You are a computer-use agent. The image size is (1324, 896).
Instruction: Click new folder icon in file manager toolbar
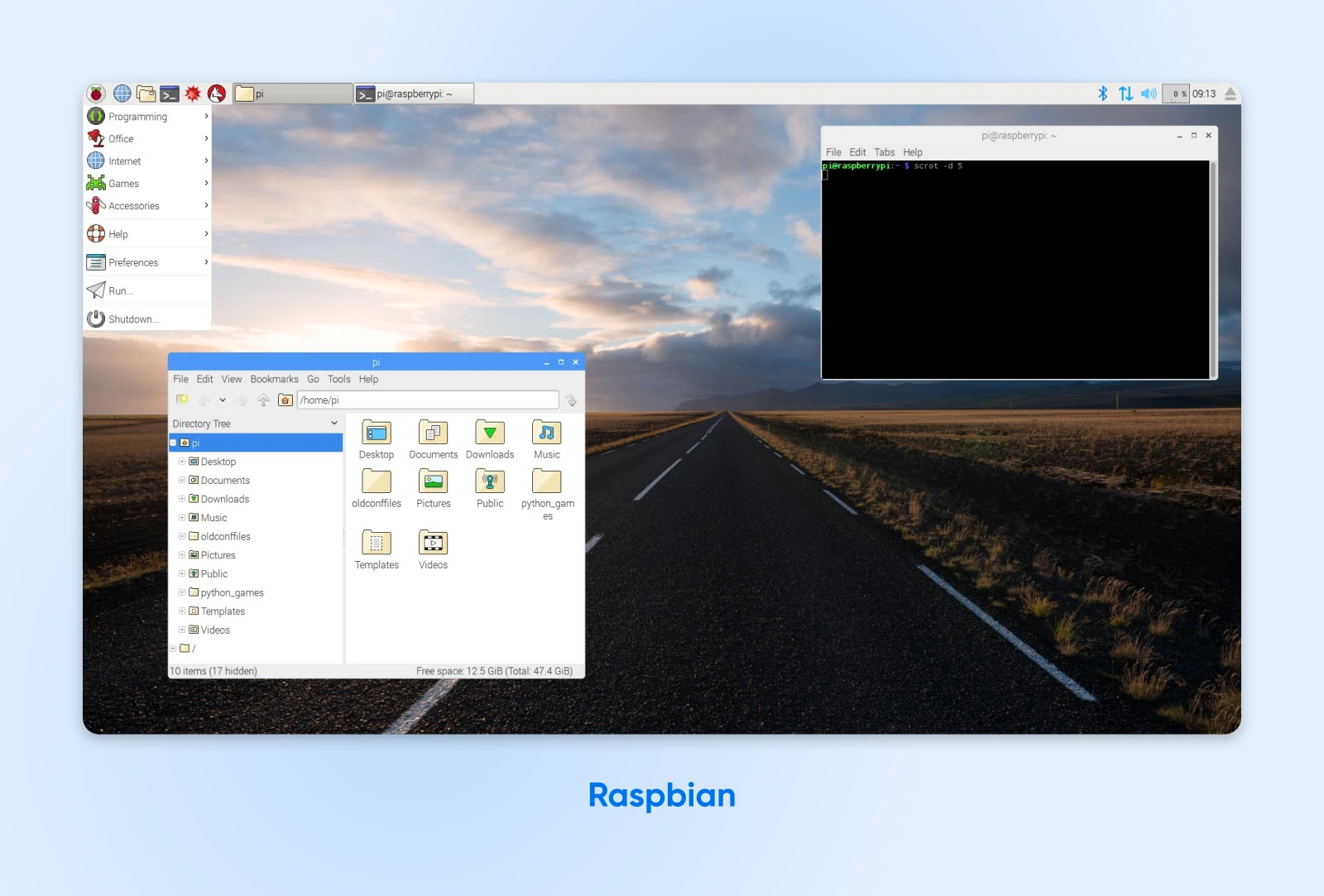[182, 400]
